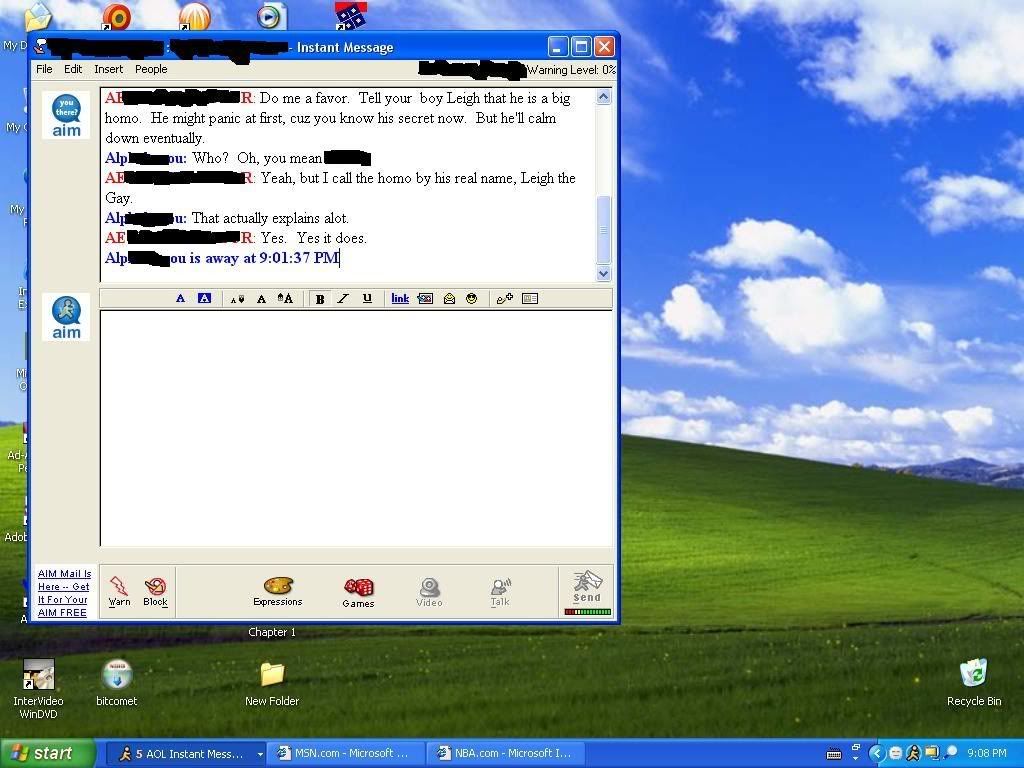1024x768 pixels.
Task: Open the Insert menu
Action: (108, 69)
